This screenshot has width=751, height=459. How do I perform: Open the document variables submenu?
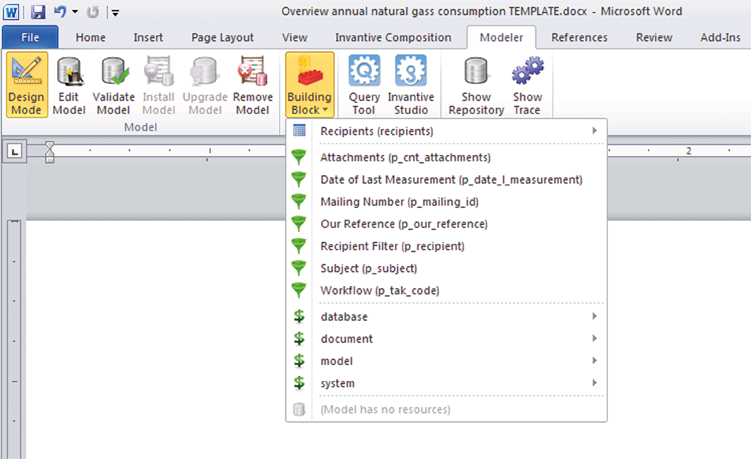(446, 339)
